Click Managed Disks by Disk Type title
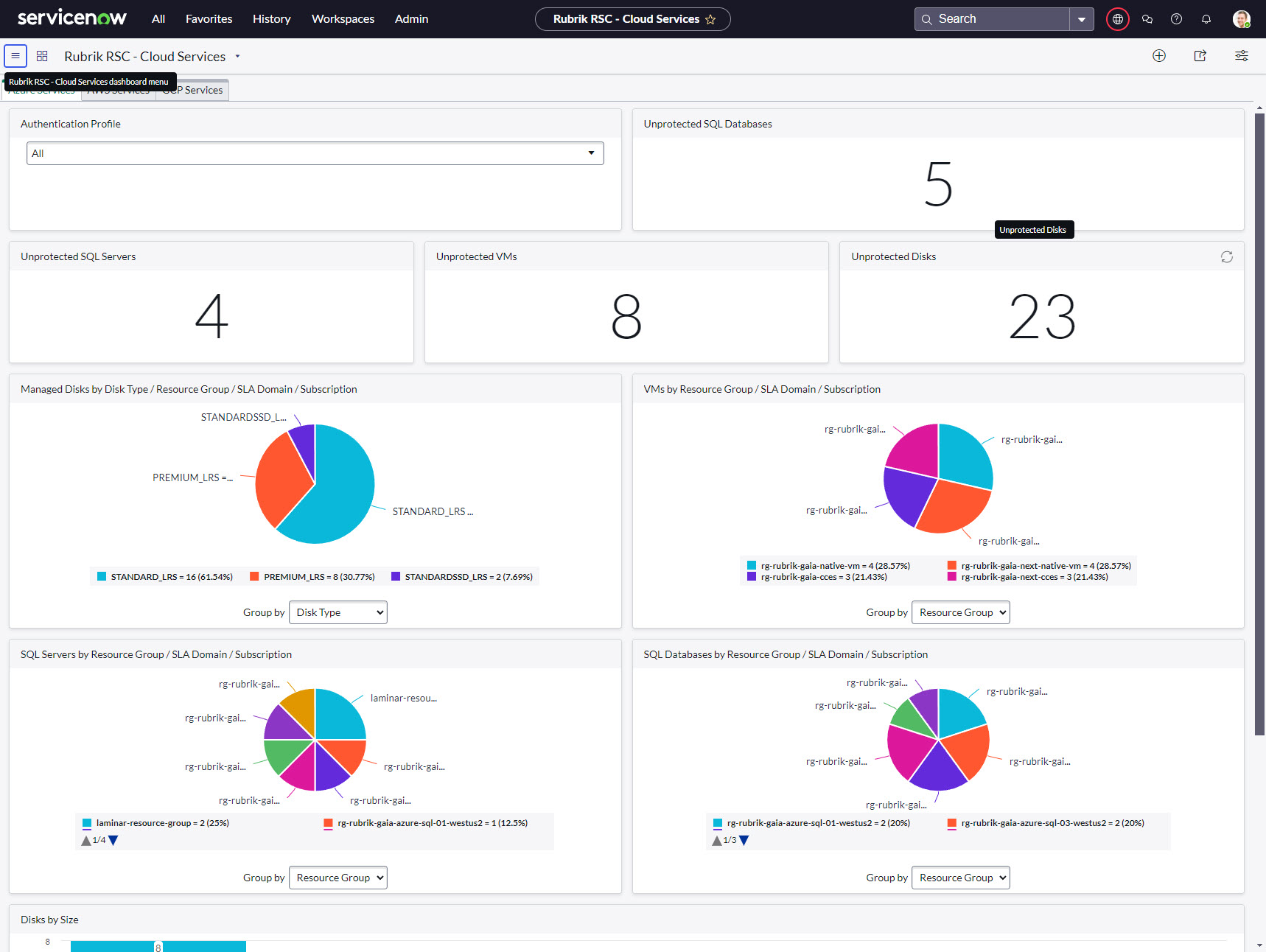 click(x=189, y=389)
